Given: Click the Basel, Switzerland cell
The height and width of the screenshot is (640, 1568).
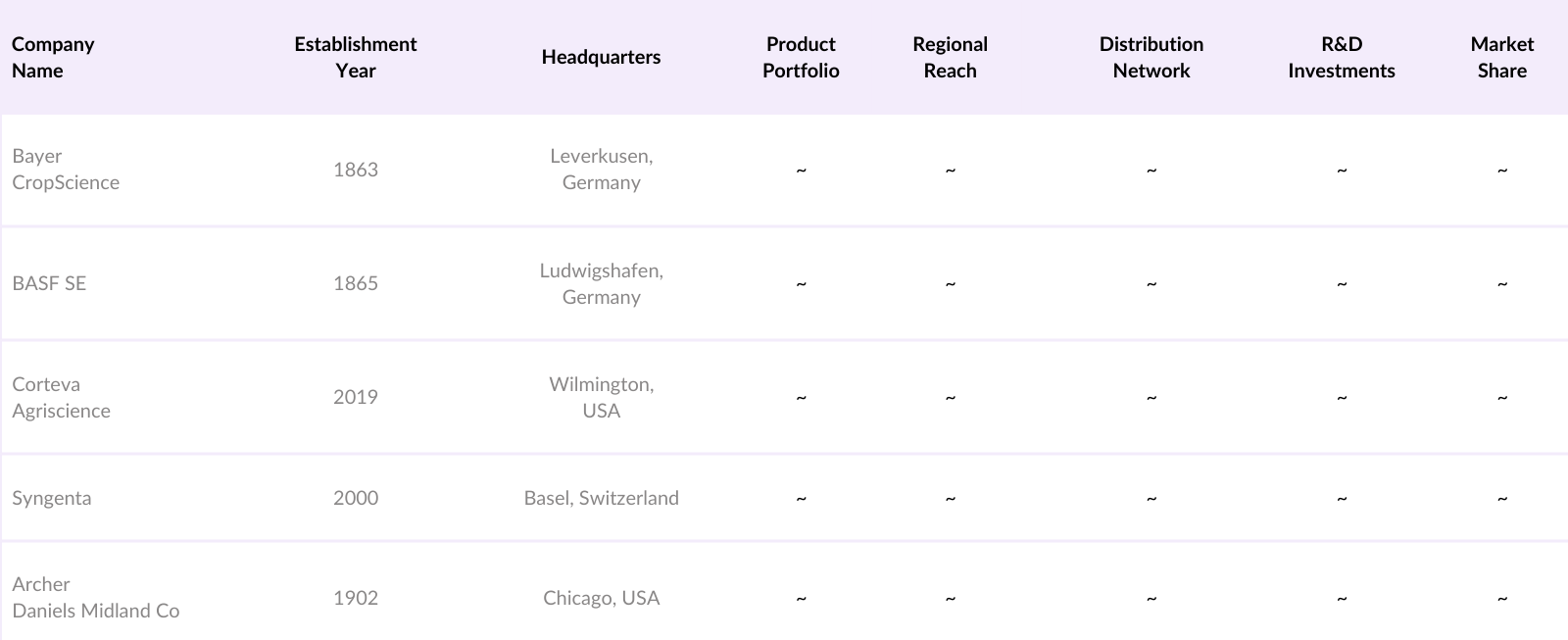Looking at the screenshot, I should point(601,498).
